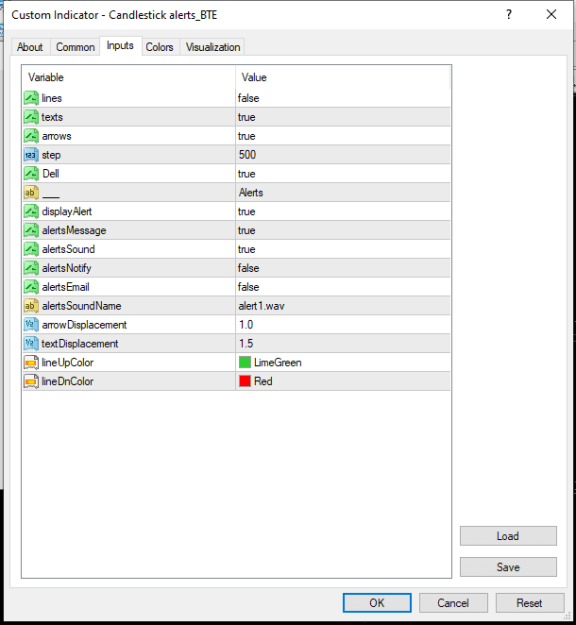Click the help question mark in title bar
Viewport: 576px width, 625px height.
click(509, 15)
